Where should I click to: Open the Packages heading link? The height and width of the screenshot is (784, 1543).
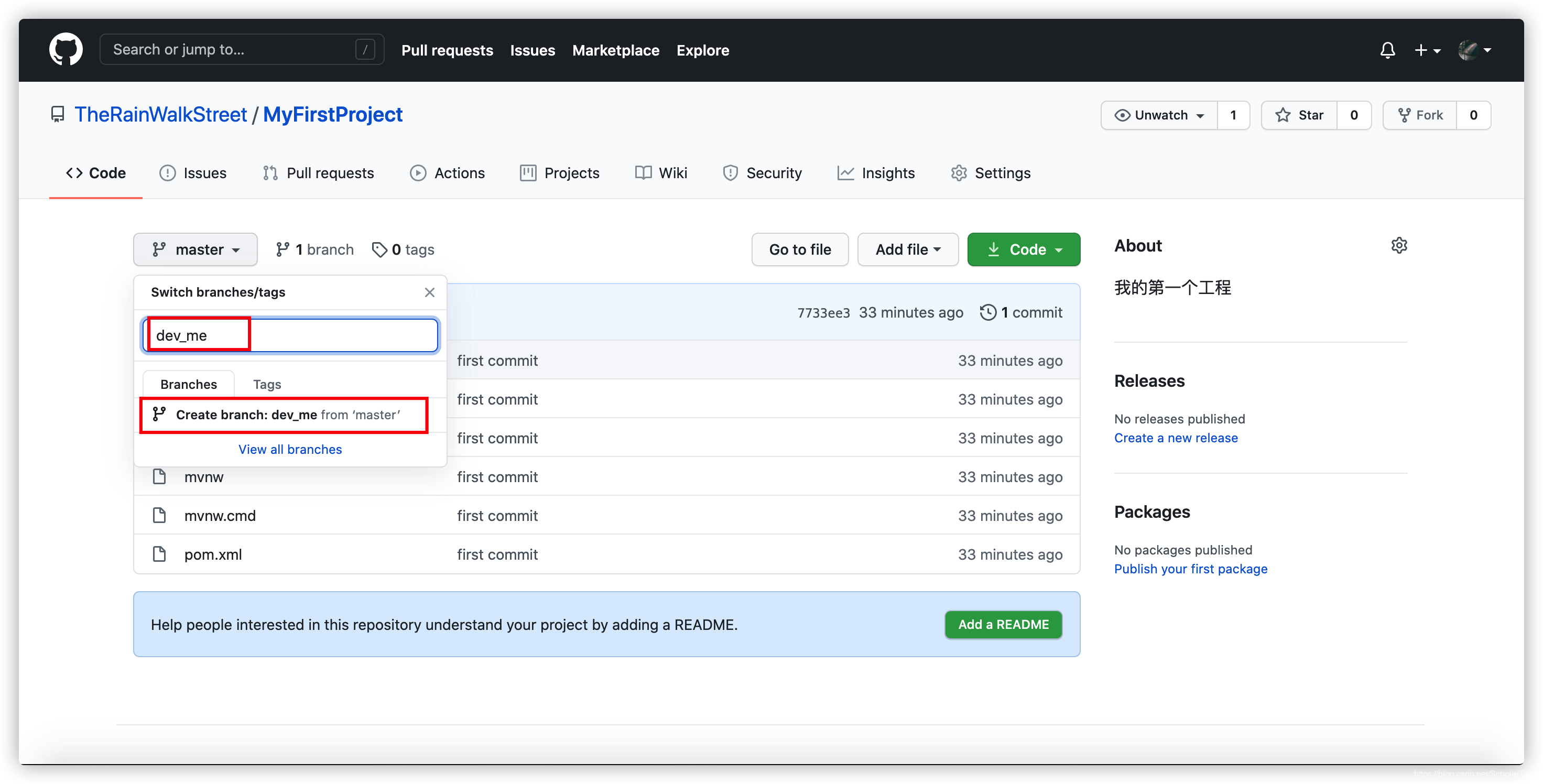[x=1152, y=512]
